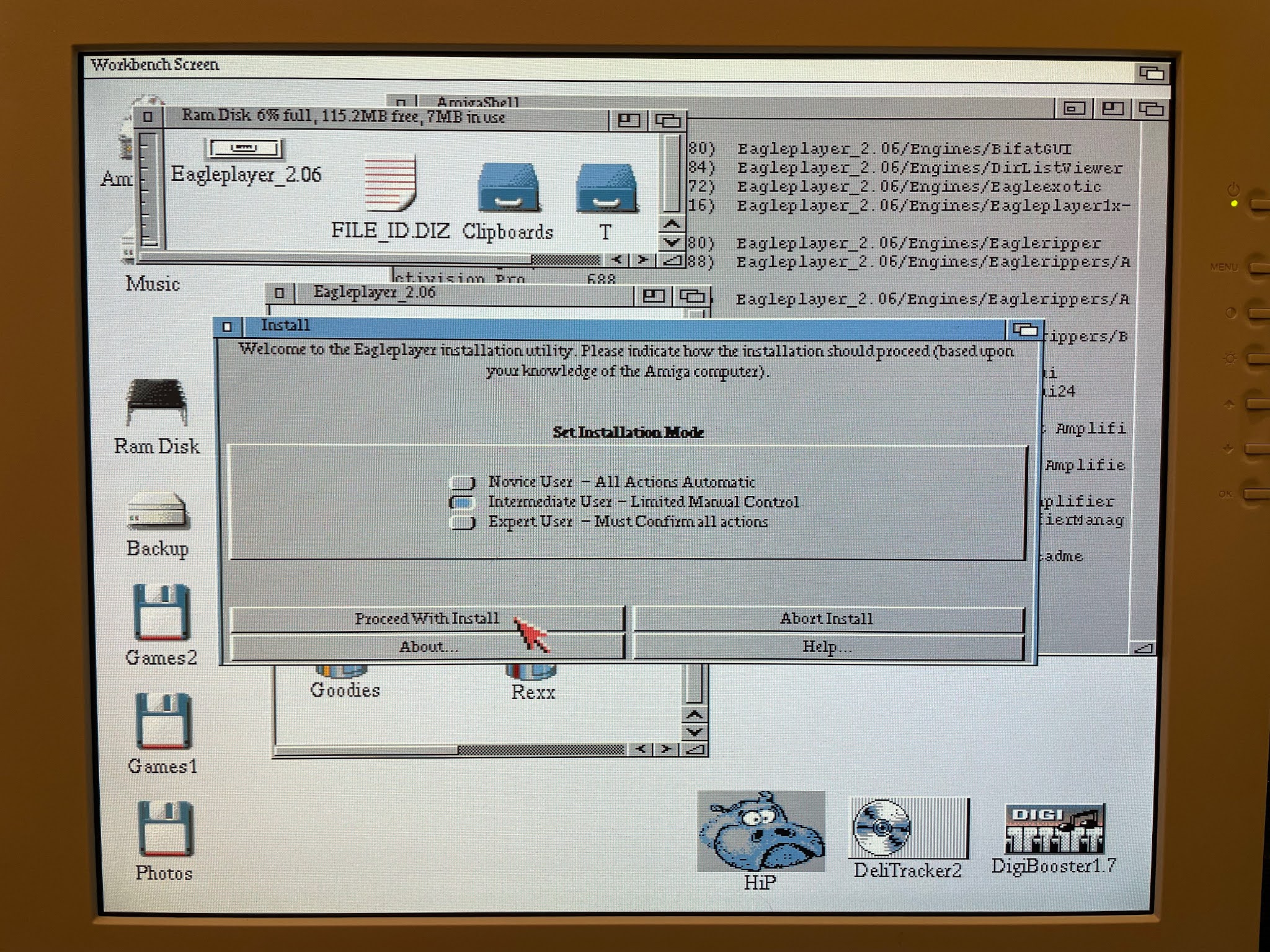This screenshot has width=1270, height=952.
Task: Open the Clipboards drawer icon
Action: pos(508,201)
